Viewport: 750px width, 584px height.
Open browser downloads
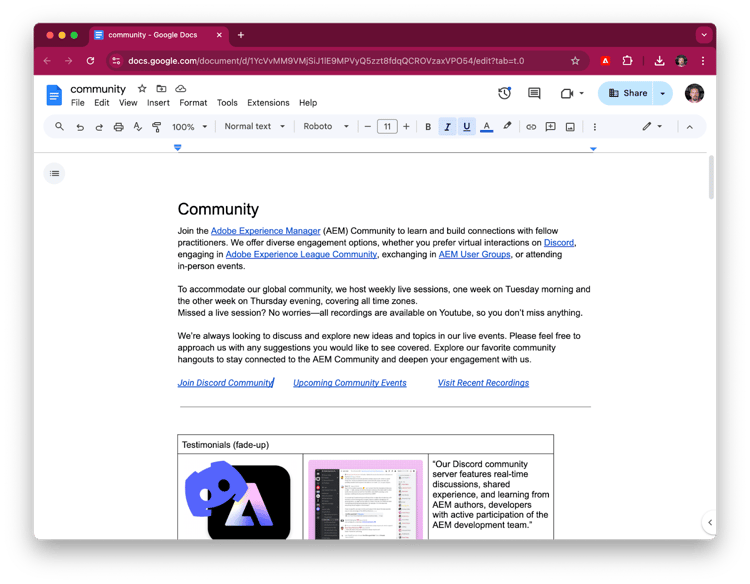pyautogui.click(x=659, y=61)
